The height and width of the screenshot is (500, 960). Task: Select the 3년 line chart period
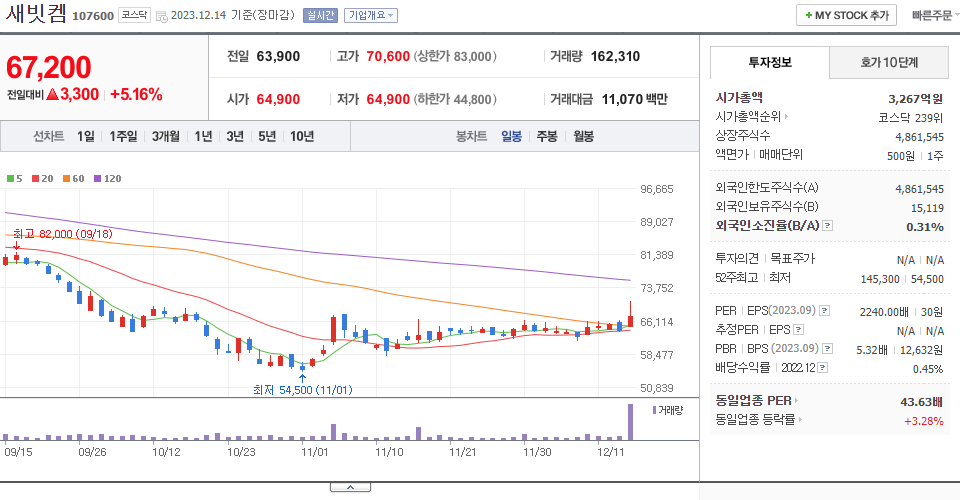(235, 136)
